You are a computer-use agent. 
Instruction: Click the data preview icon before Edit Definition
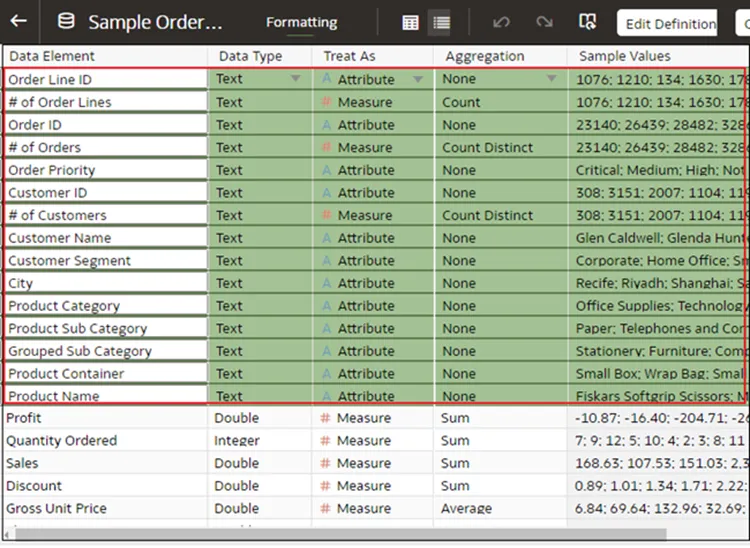coord(588,22)
